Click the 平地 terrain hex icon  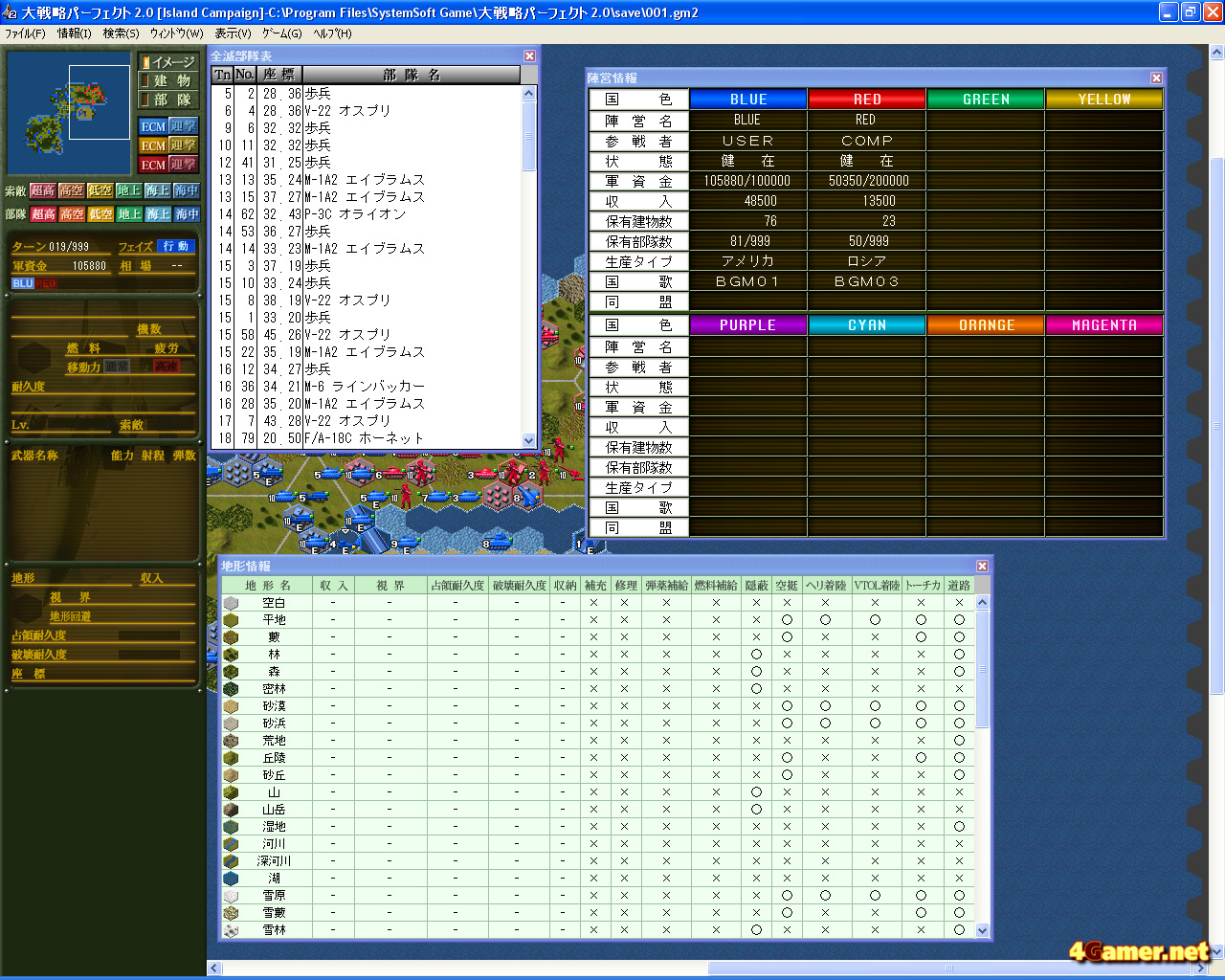(231, 620)
